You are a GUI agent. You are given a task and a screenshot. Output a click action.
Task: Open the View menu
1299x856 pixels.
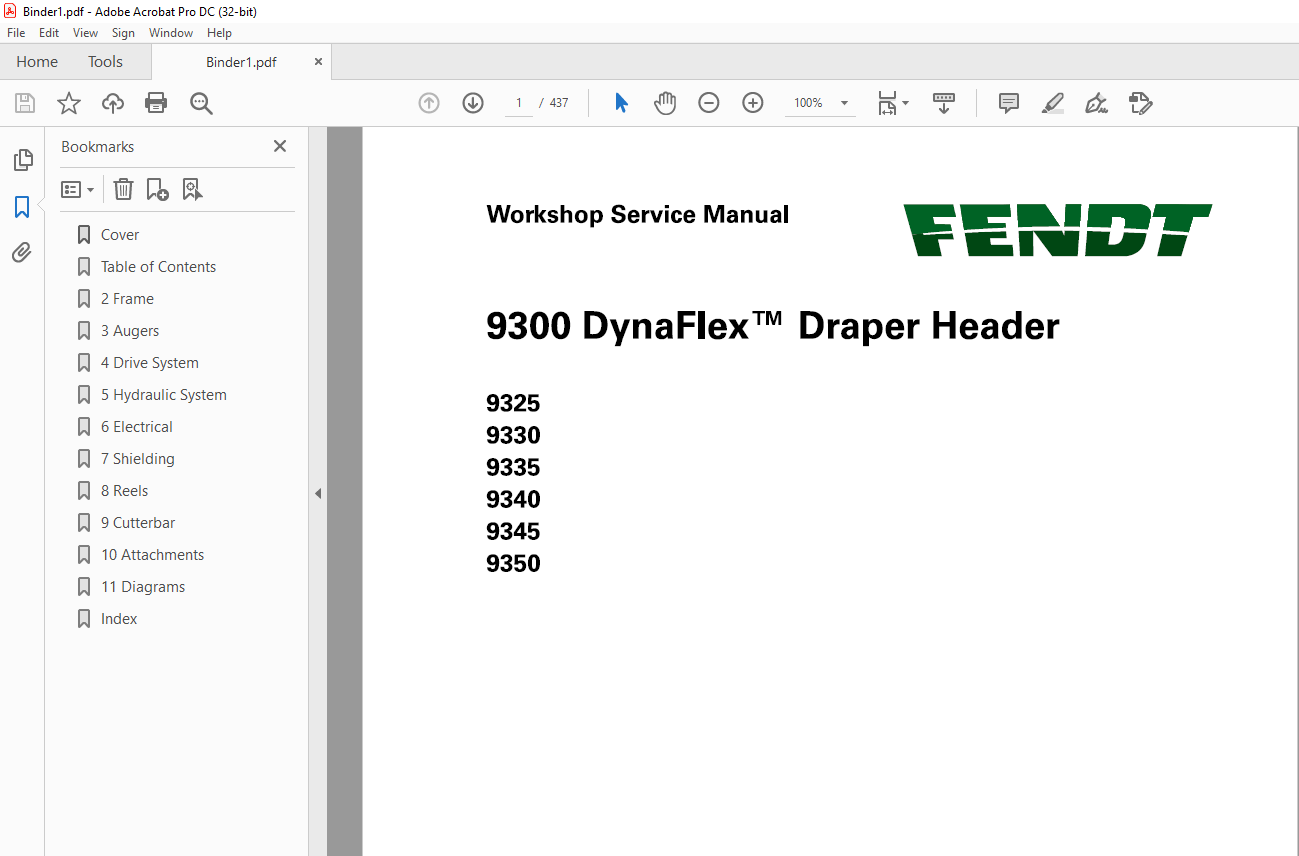[86, 33]
